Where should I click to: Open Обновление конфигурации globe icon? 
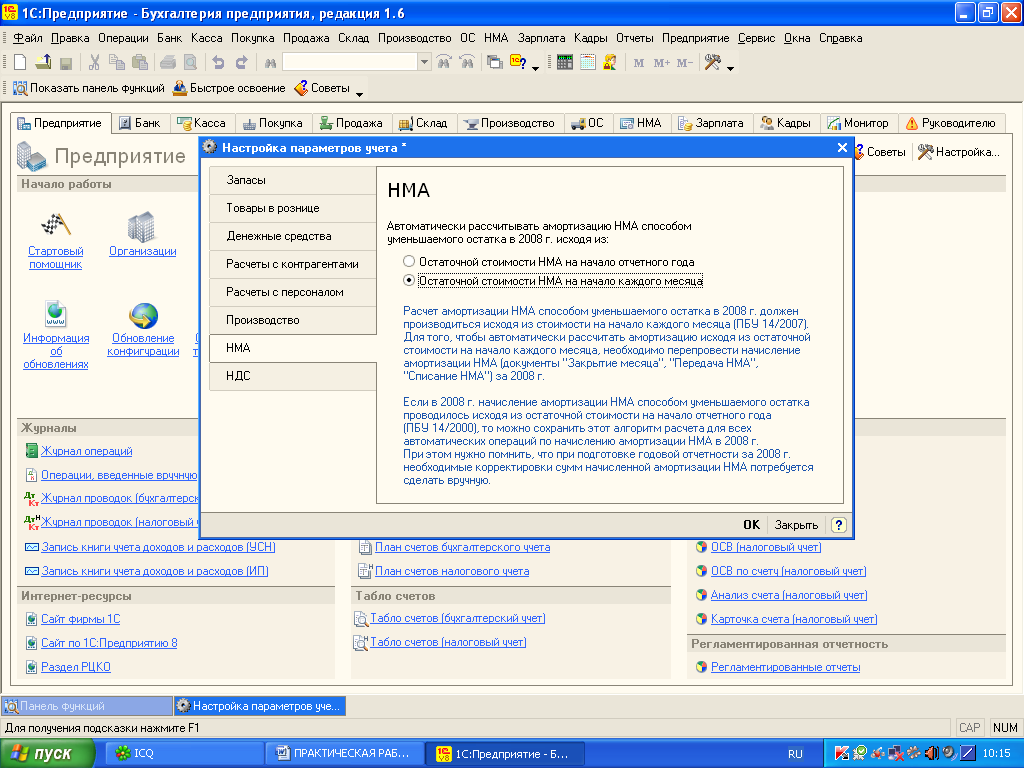pos(143,315)
